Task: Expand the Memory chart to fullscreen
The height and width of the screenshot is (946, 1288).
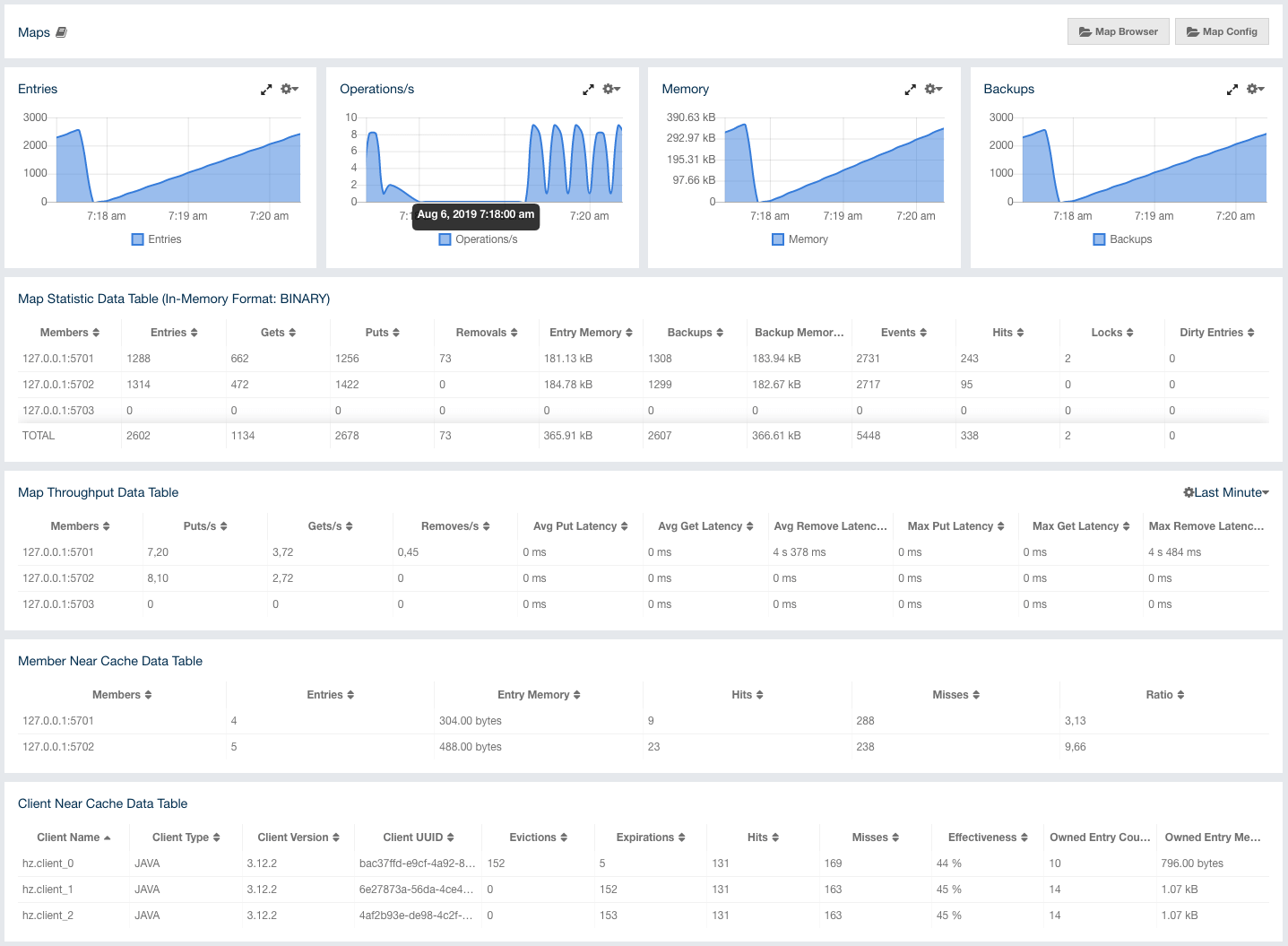Action: (x=910, y=90)
